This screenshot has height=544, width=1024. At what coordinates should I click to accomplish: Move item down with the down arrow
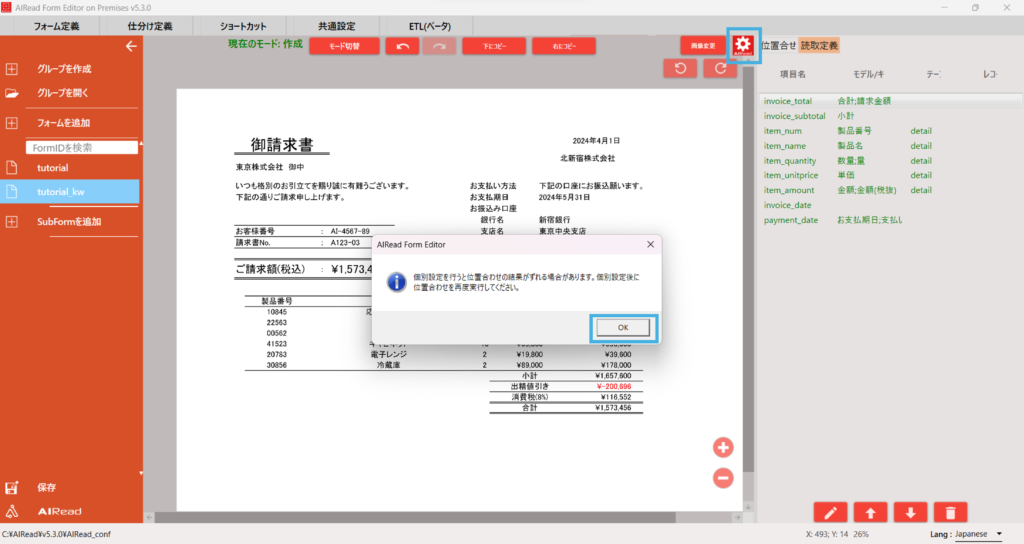click(910, 512)
